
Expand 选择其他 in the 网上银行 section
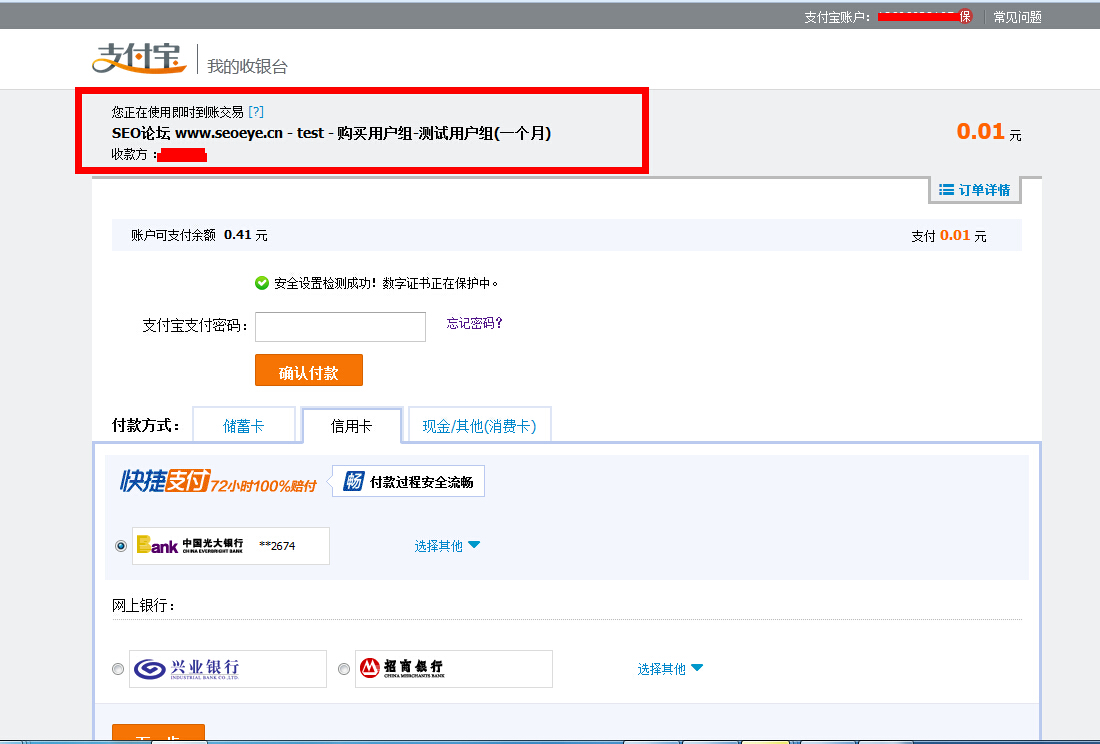(x=670, y=669)
